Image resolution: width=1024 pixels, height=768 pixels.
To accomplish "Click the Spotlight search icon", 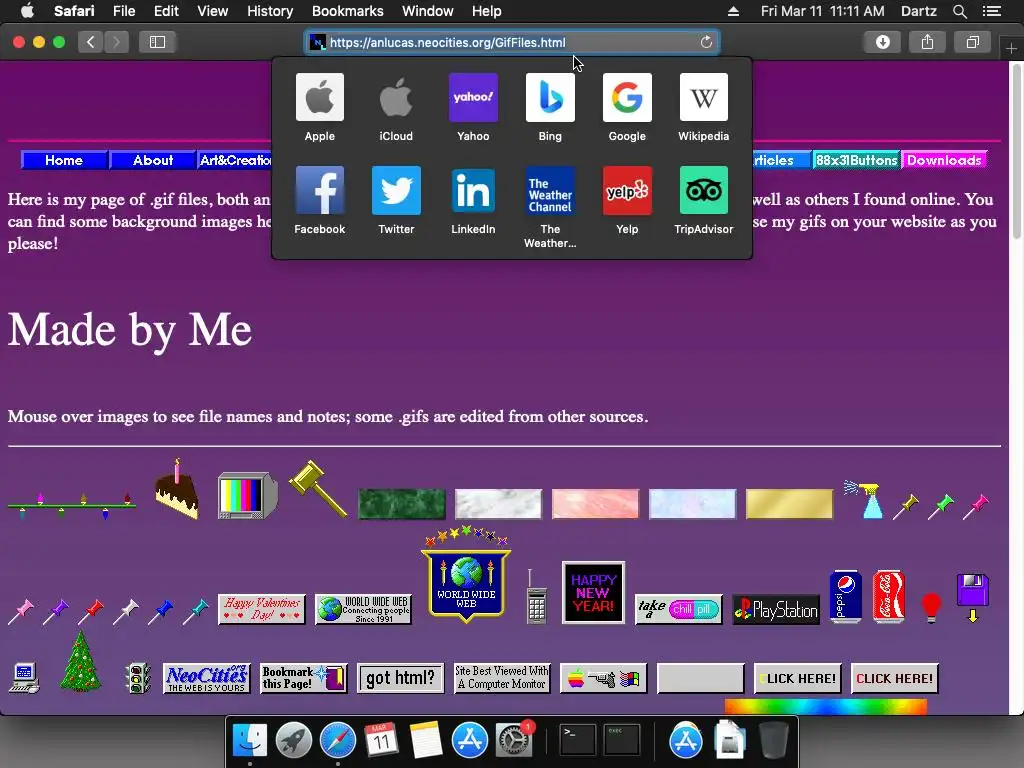I will [959, 11].
